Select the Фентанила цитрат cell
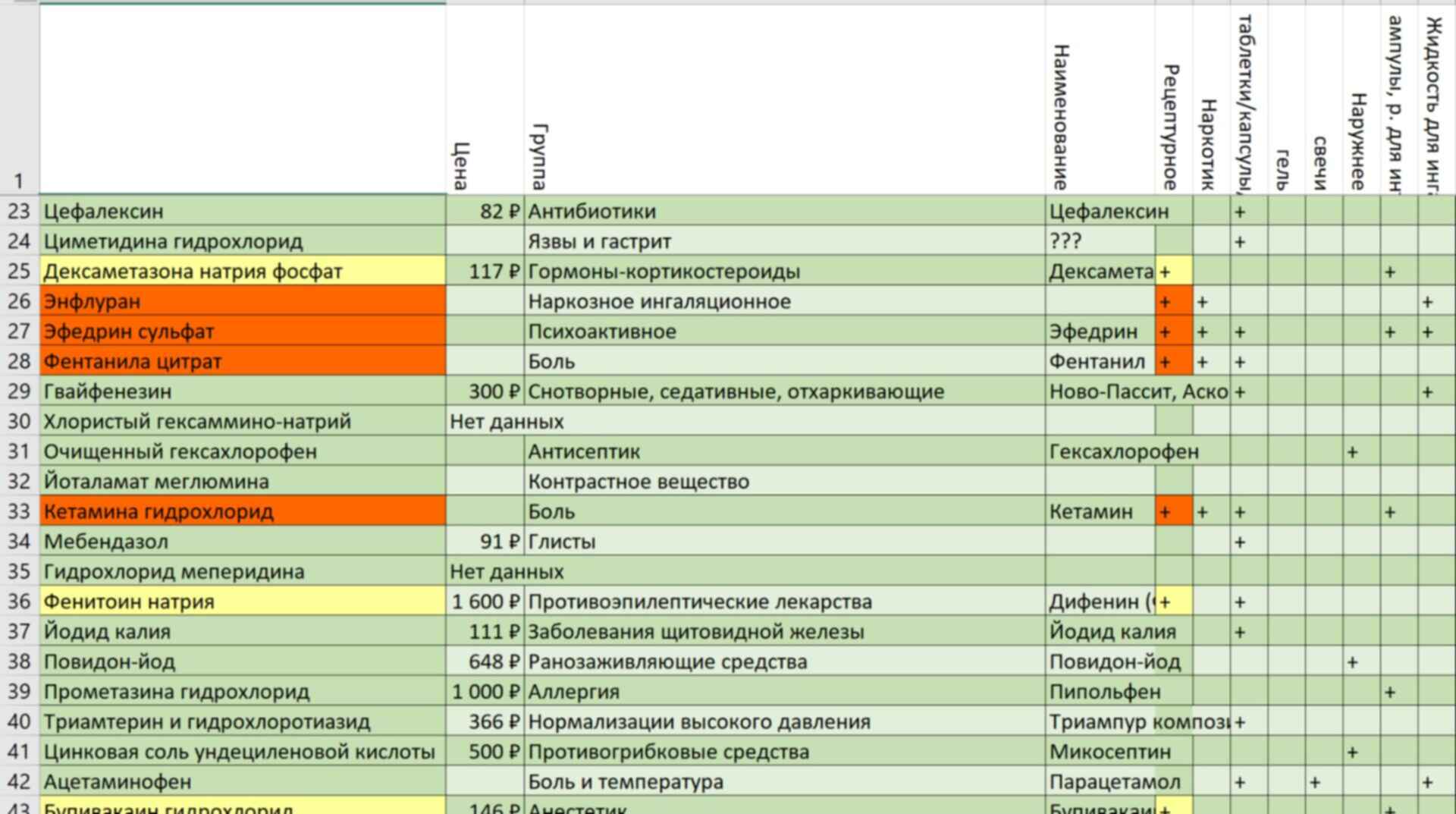 (243, 361)
